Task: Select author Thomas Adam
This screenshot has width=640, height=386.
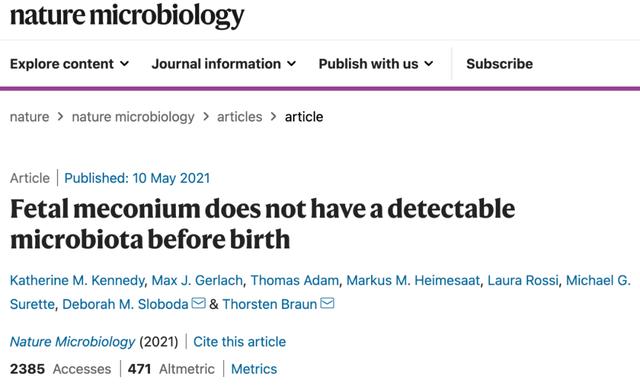Action: [x=294, y=280]
